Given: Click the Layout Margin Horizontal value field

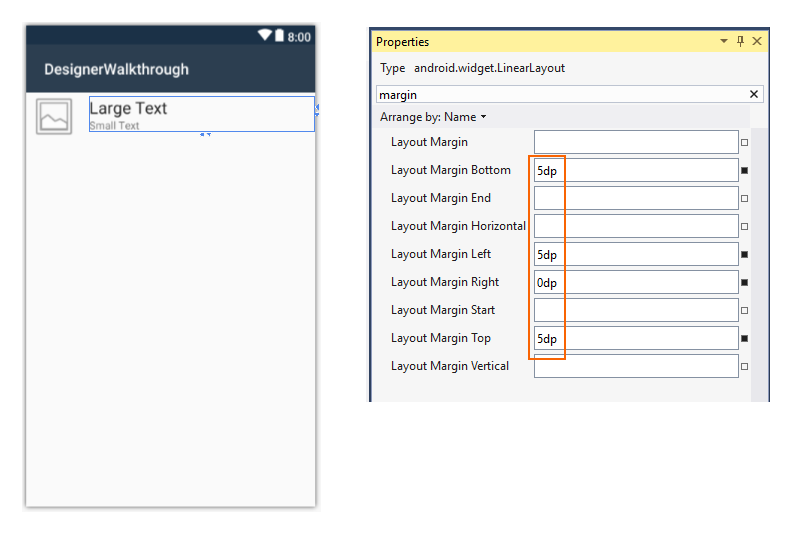Looking at the screenshot, I should (636, 226).
